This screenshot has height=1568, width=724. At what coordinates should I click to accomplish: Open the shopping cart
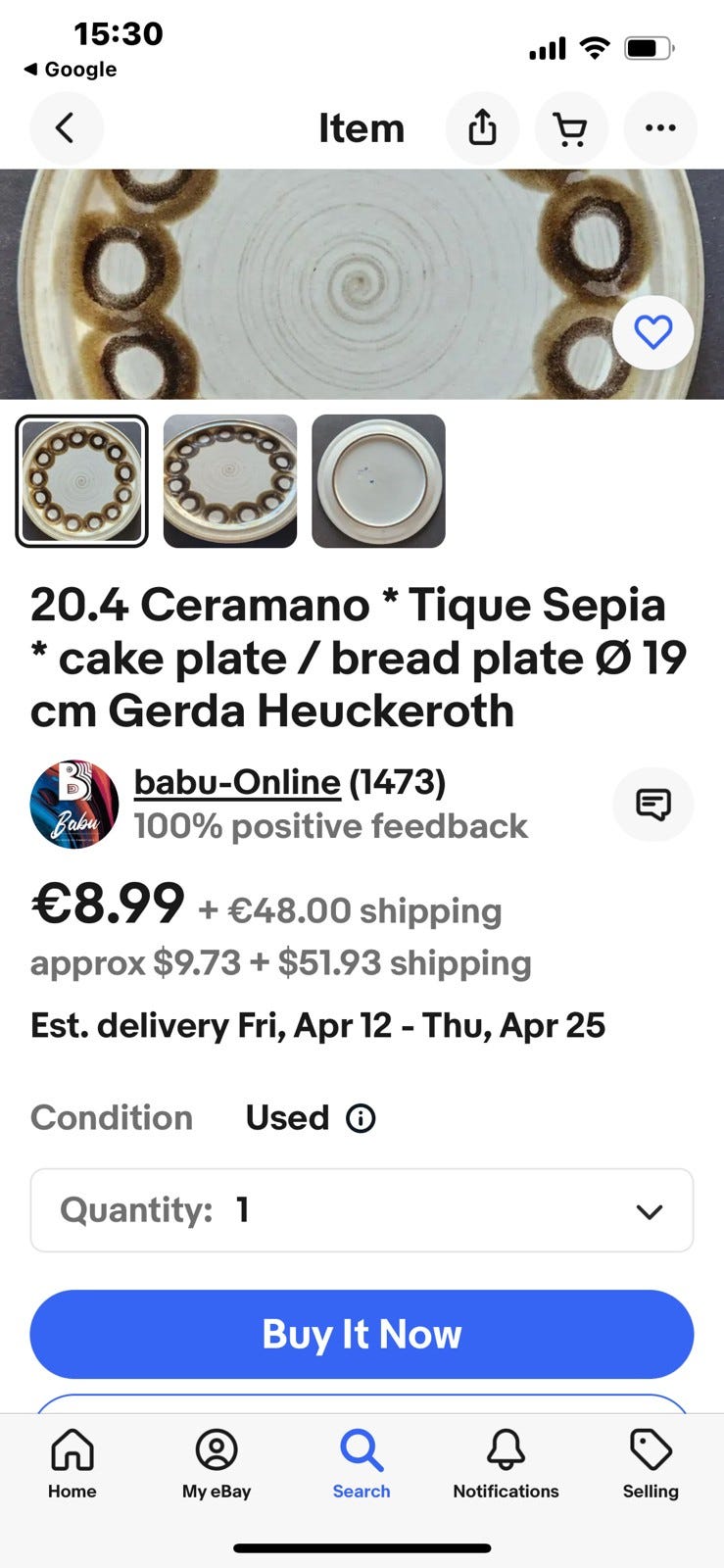[571, 128]
